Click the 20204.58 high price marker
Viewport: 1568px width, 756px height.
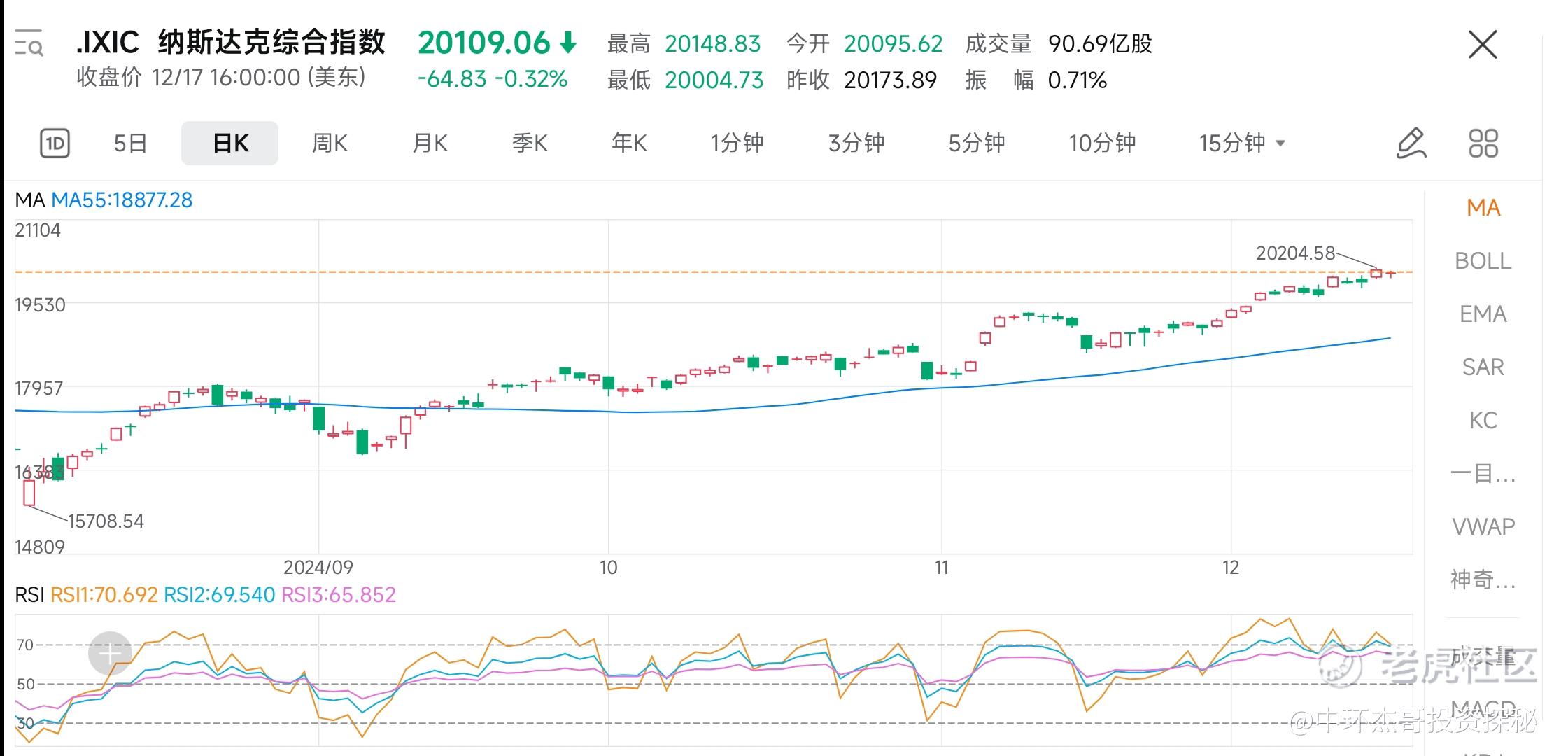(1295, 253)
